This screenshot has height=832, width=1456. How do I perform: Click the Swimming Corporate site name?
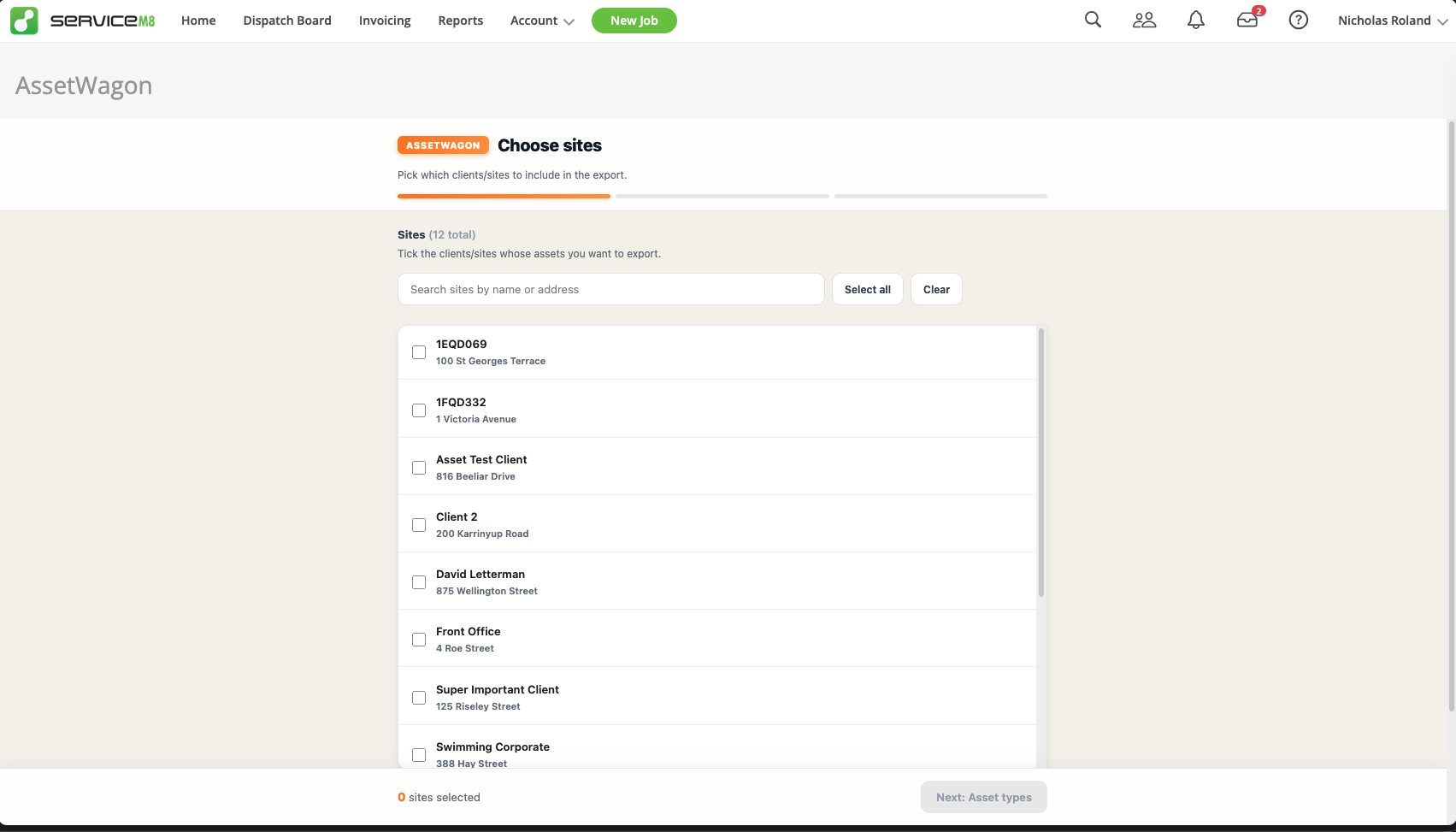(x=492, y=746)
